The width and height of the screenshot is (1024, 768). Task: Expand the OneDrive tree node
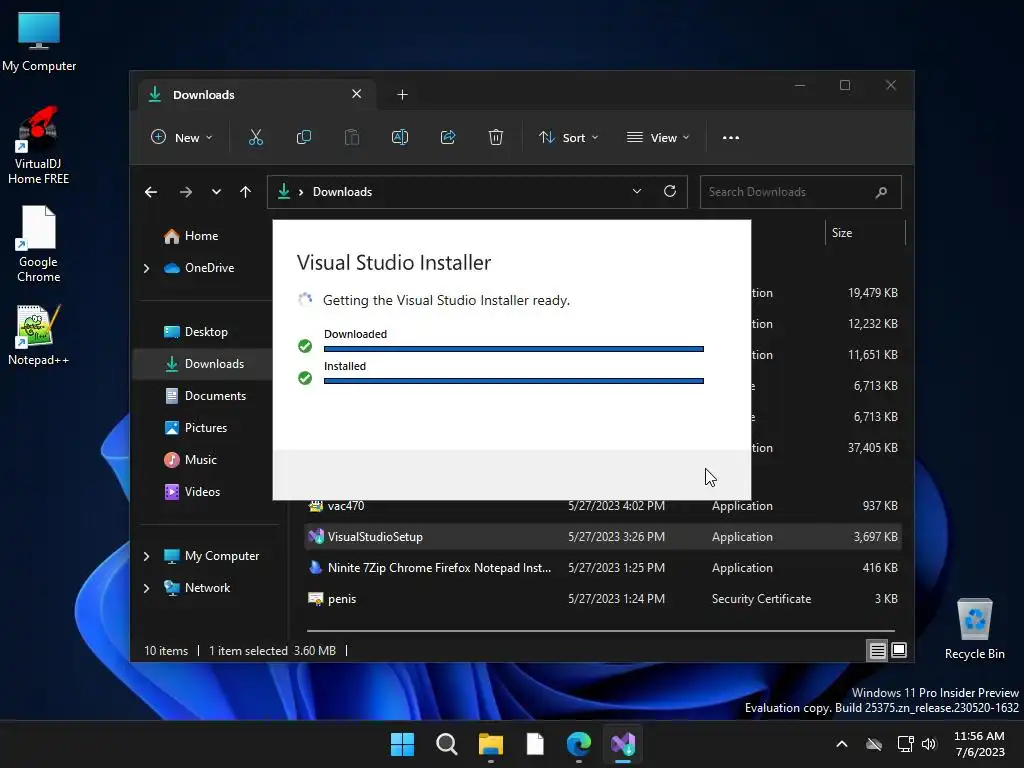(146, 268)
